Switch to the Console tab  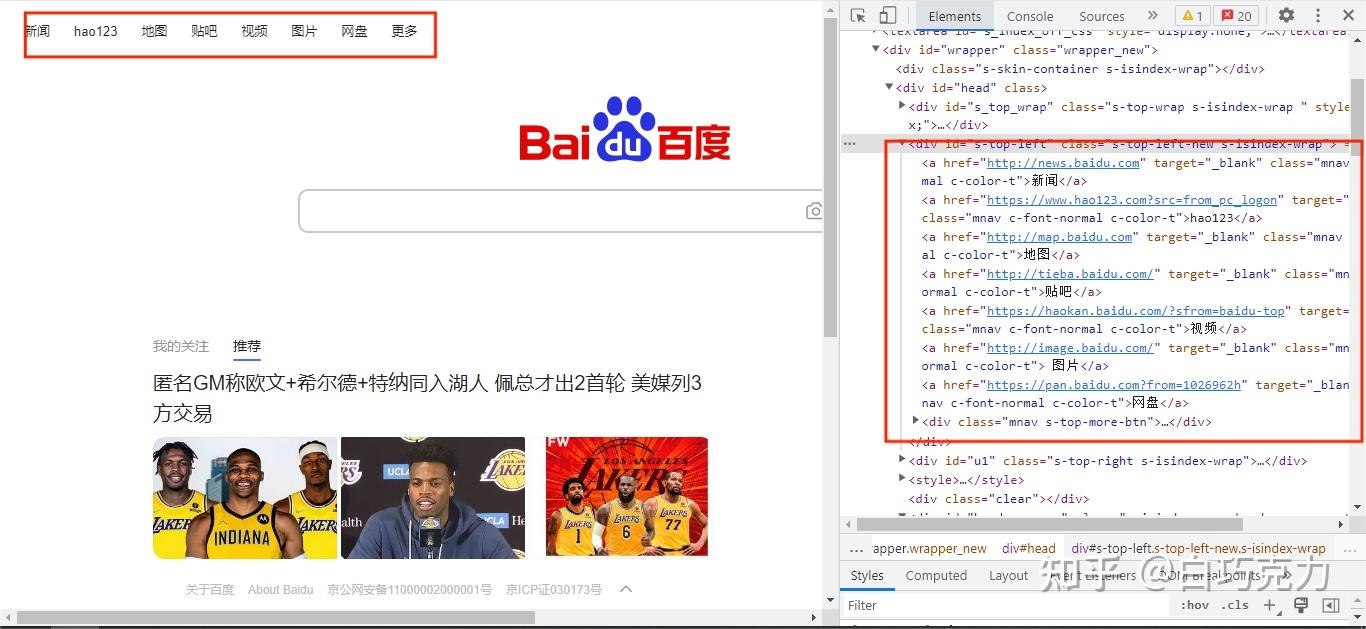click(x=1029, y=16)
